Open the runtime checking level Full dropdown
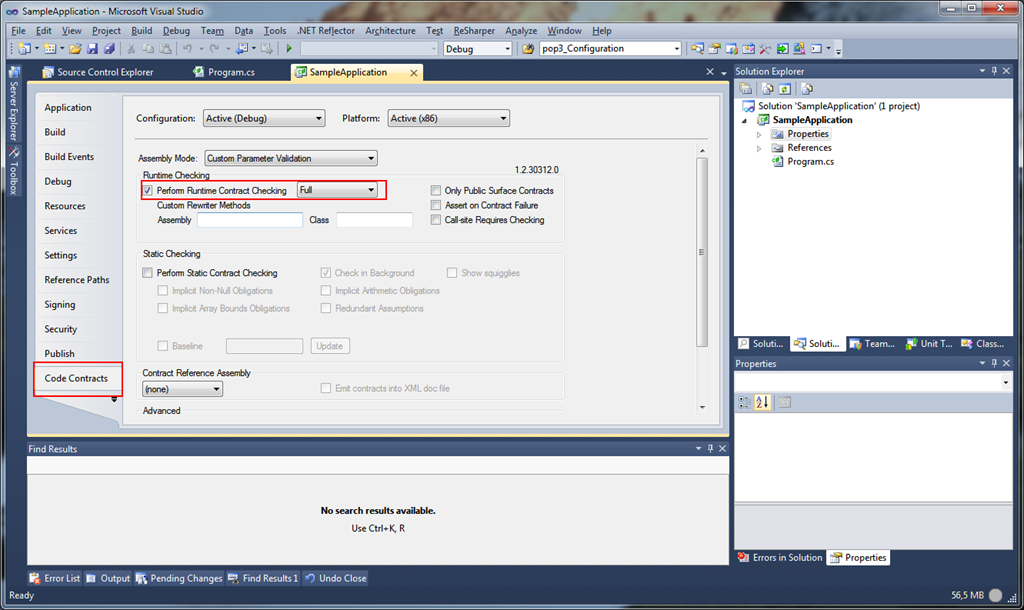This screenshot has height=610, width=1024. click(x=337, y=190)
